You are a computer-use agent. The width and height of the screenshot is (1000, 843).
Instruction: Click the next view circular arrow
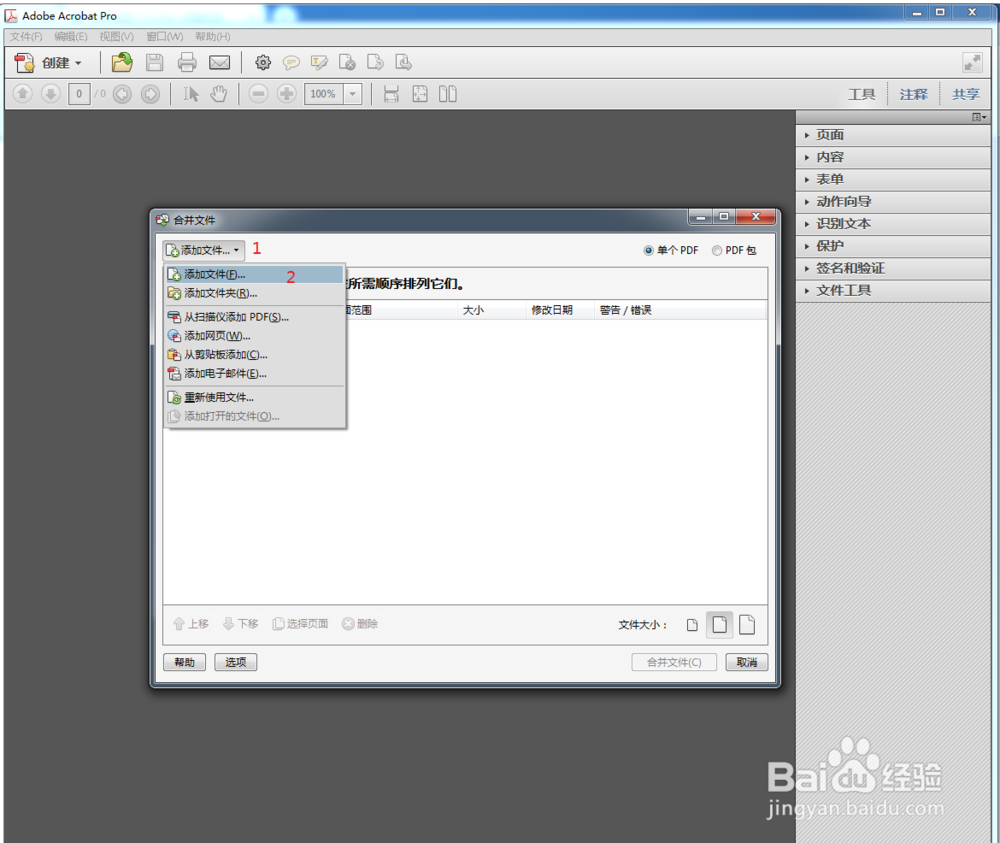coord(150,94)
